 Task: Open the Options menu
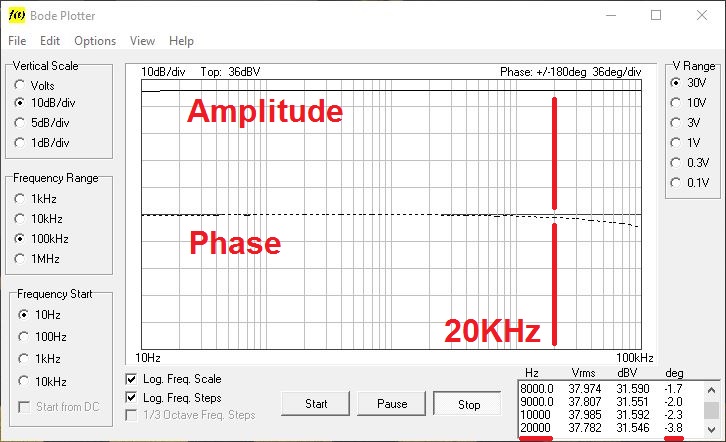coord(95,41)
